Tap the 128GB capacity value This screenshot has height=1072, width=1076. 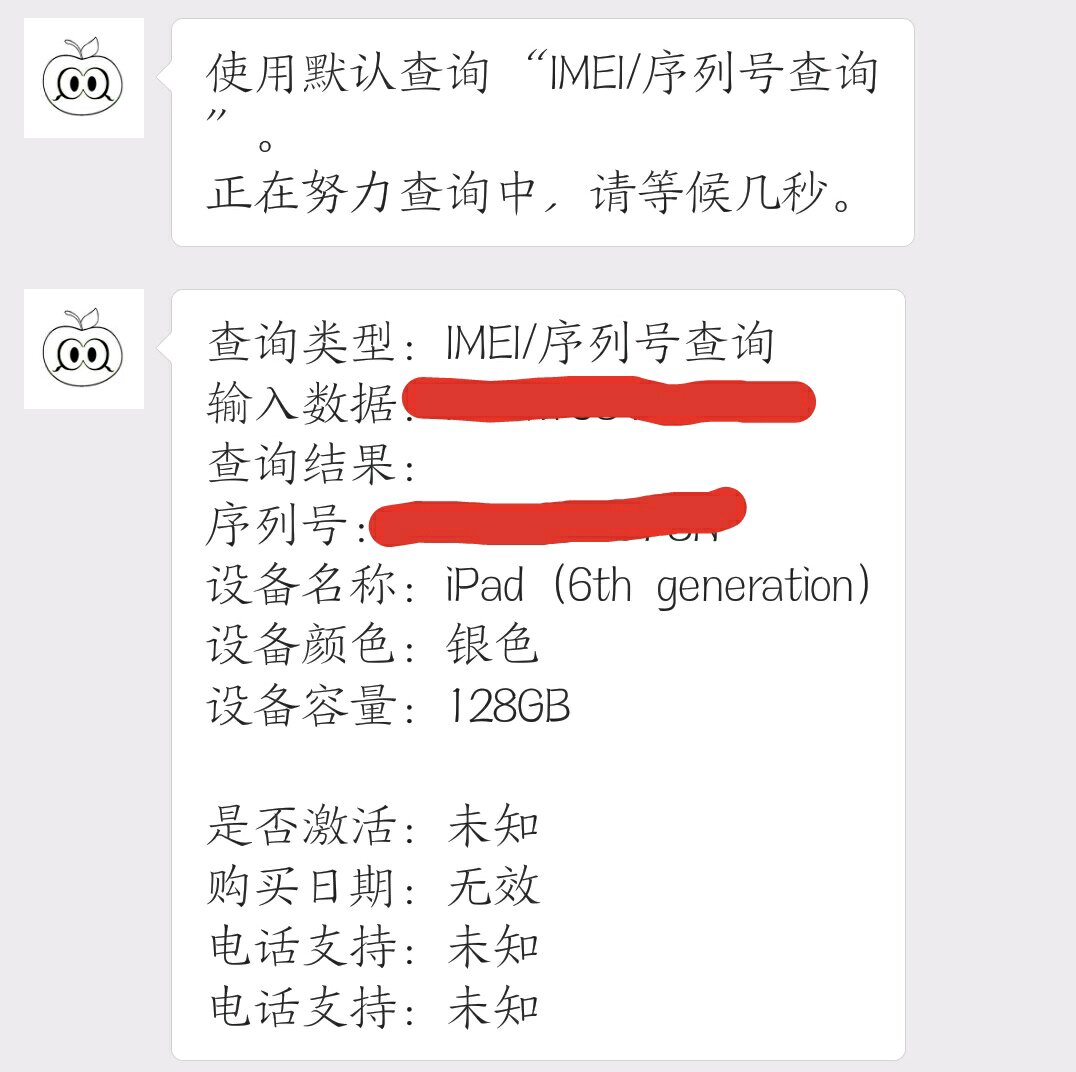click(x=508, y=707)
